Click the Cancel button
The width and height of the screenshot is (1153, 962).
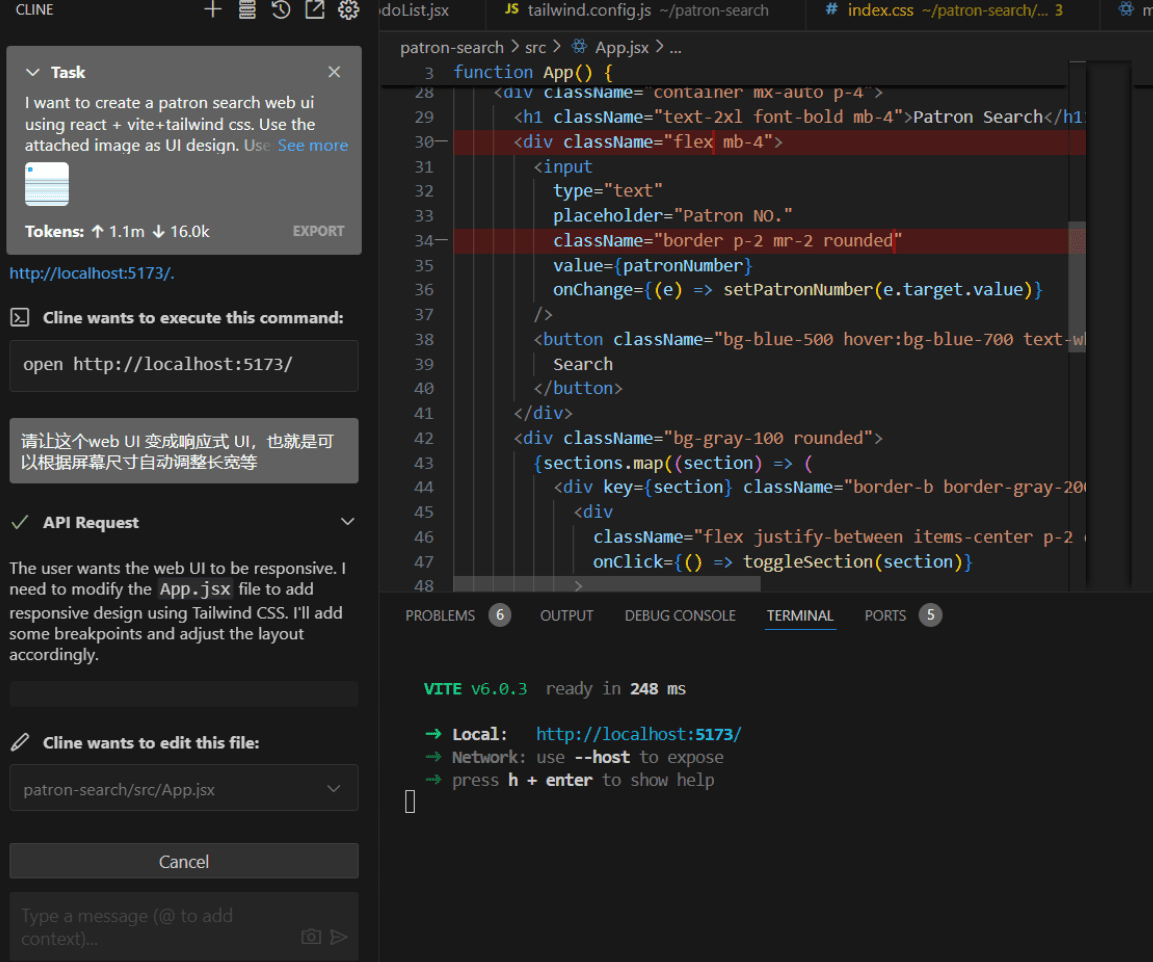(184, 861)
